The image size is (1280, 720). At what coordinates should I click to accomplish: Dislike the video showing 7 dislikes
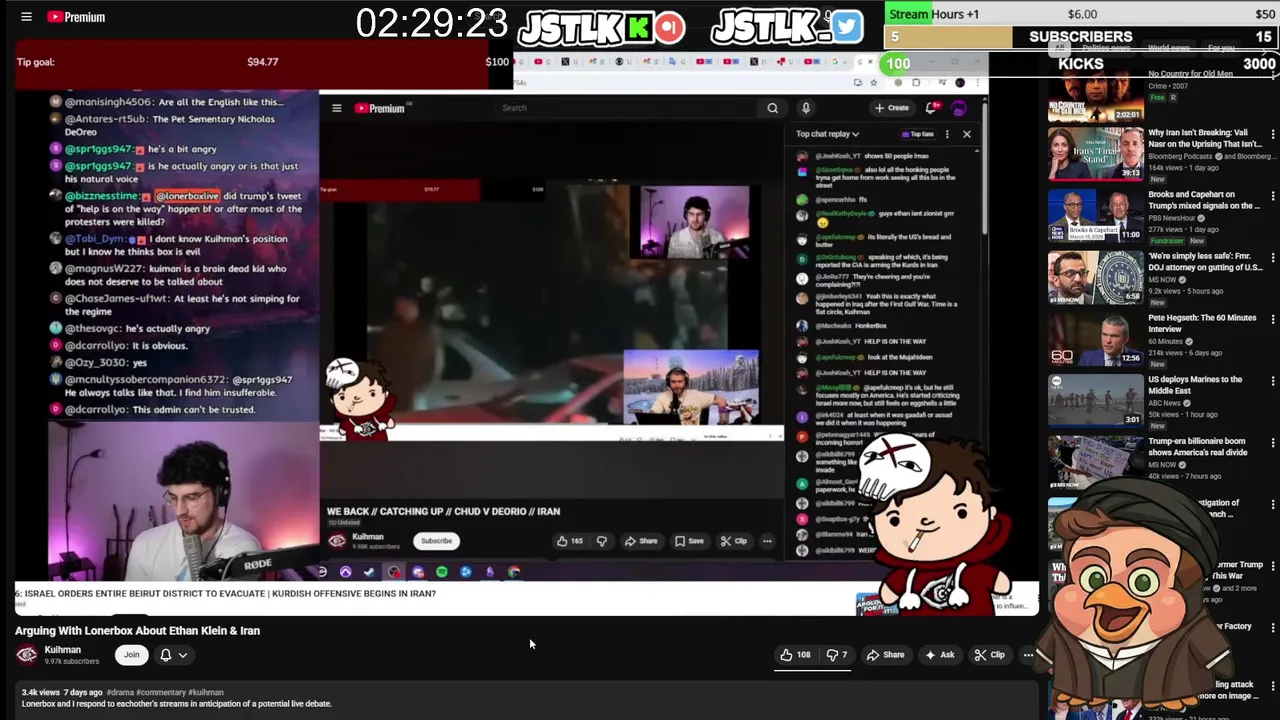(x=836, y=655)
